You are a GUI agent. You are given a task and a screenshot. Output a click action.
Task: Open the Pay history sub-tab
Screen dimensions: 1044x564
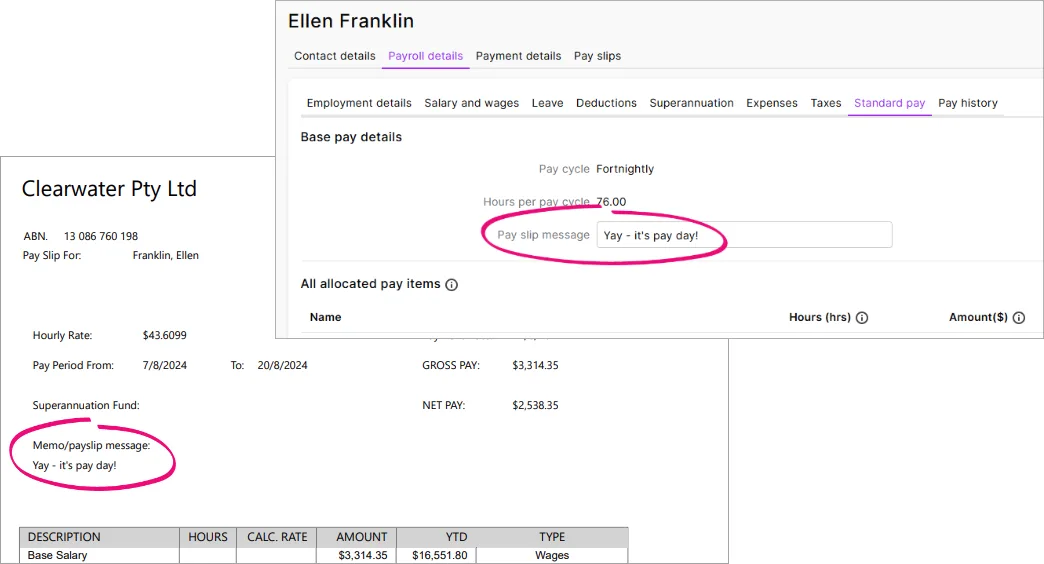(967, 103)
